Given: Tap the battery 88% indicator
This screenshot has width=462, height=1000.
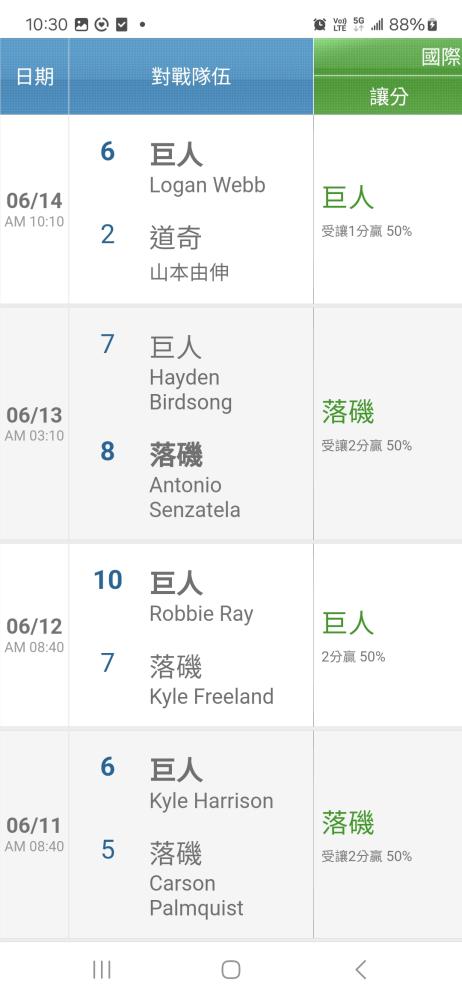Looking at the screenshot, I should tap(413, 24).
